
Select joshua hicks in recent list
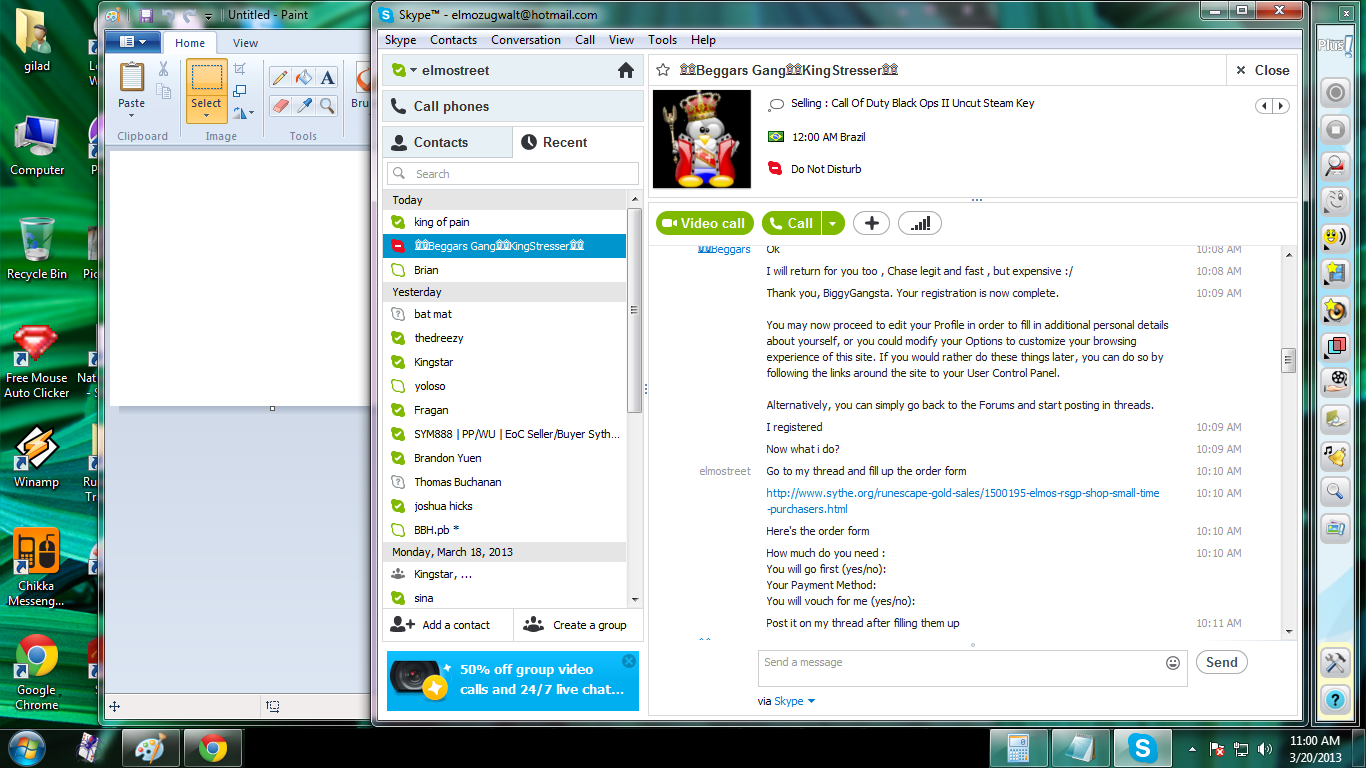[504, 506]
